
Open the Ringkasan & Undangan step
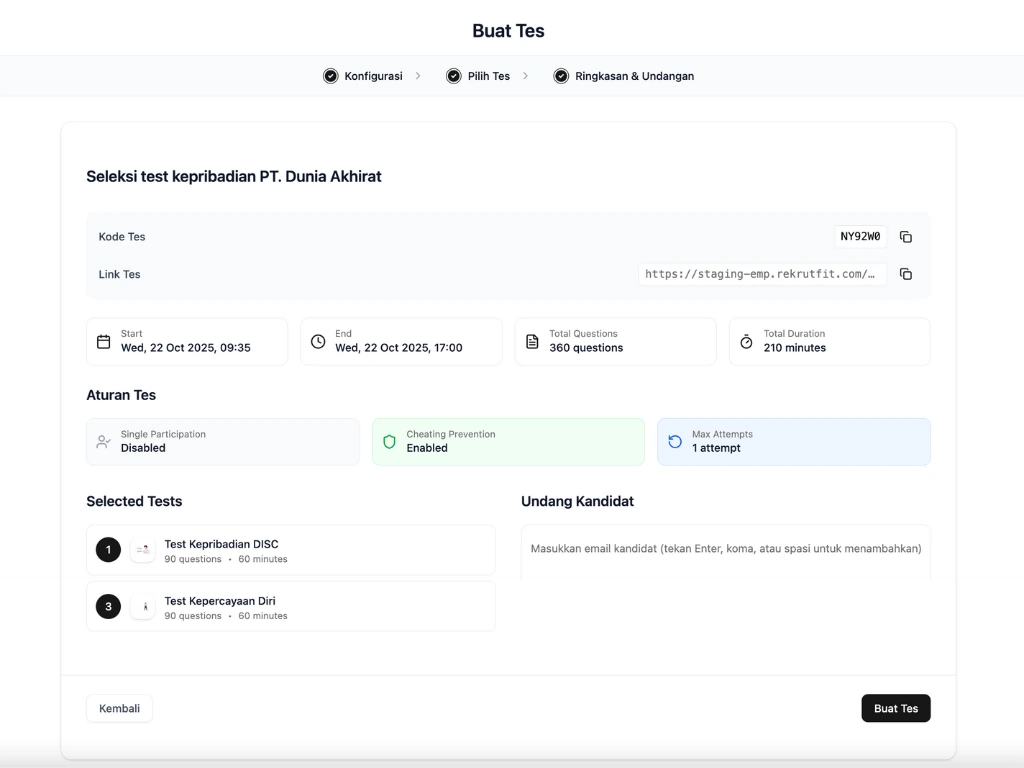[624, 76]
